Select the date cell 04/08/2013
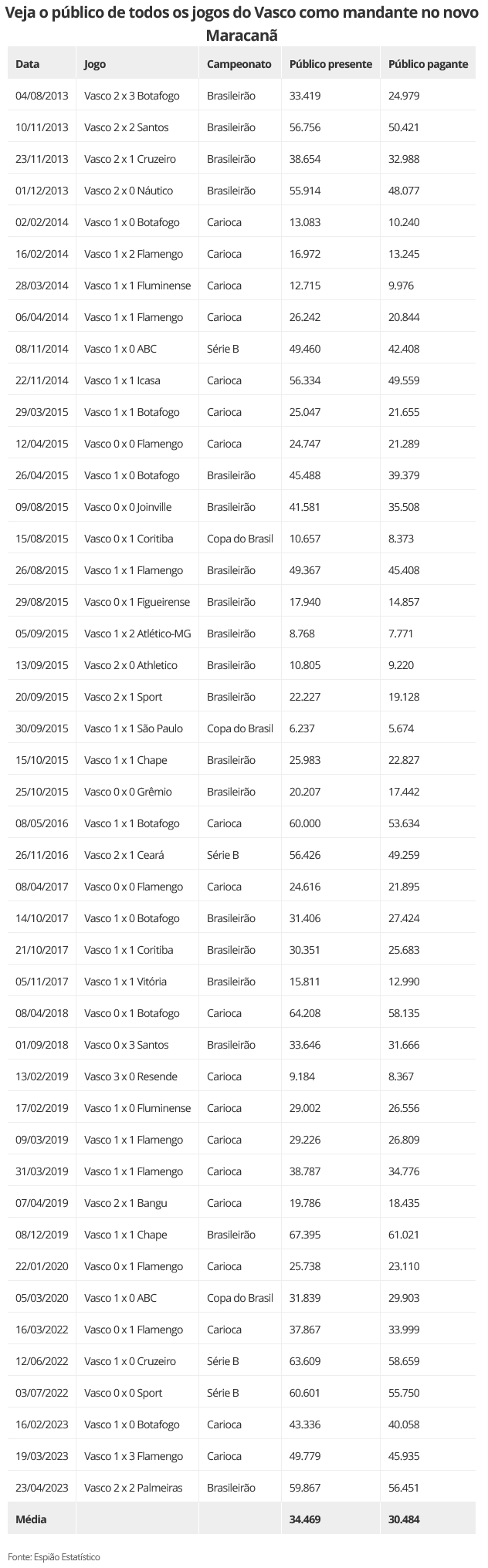 42,96
